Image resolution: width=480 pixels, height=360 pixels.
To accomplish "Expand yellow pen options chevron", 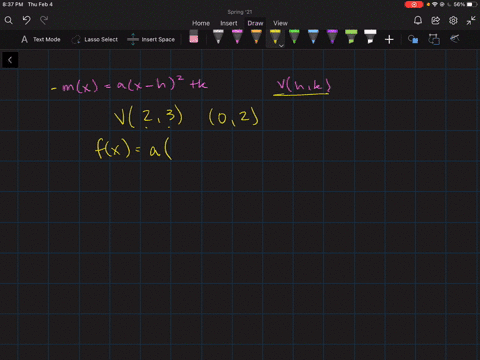I will tap(281, 46).
